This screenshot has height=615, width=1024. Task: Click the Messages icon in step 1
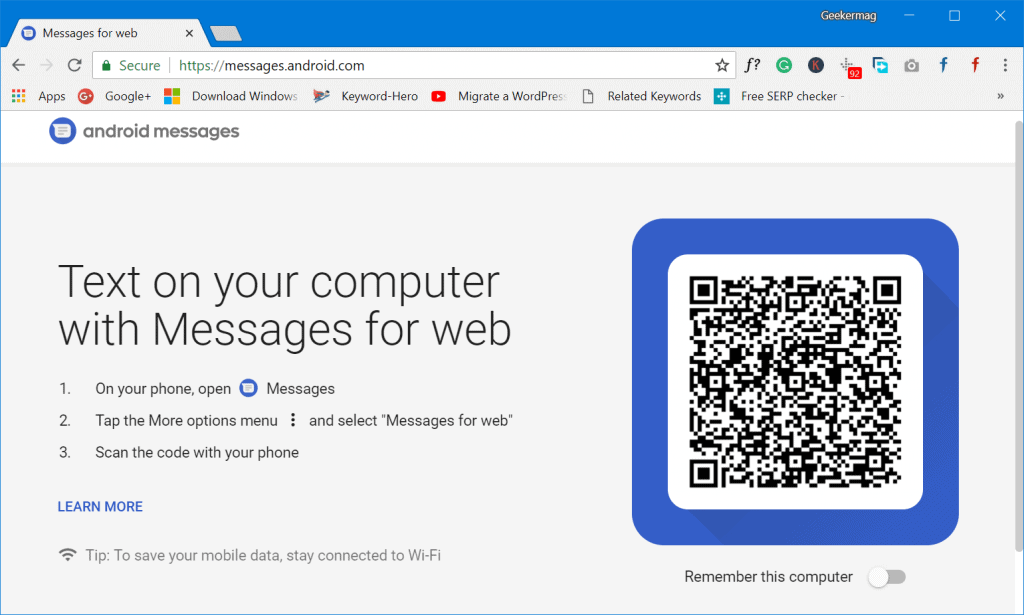click(248, 388)
